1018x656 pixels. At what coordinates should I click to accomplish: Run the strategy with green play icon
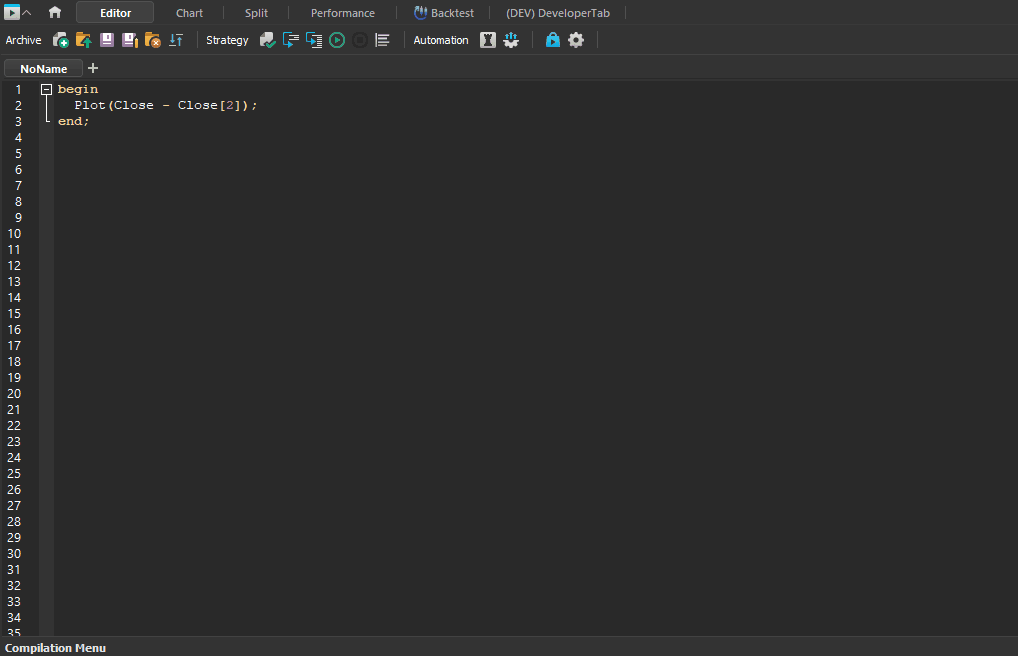(337, 40)
